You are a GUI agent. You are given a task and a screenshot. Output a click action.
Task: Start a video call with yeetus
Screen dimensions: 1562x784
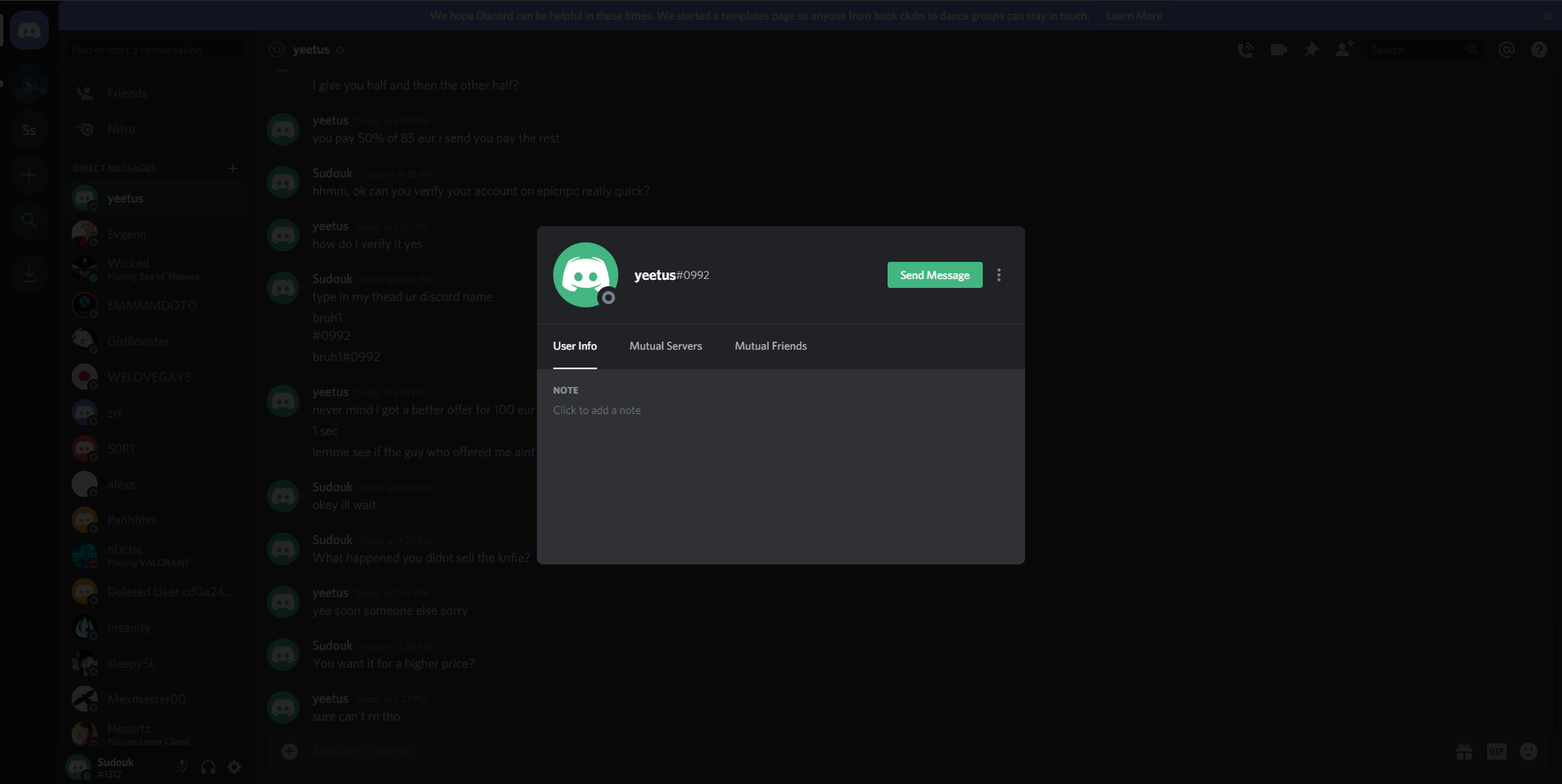click(x=1279, y=50)
